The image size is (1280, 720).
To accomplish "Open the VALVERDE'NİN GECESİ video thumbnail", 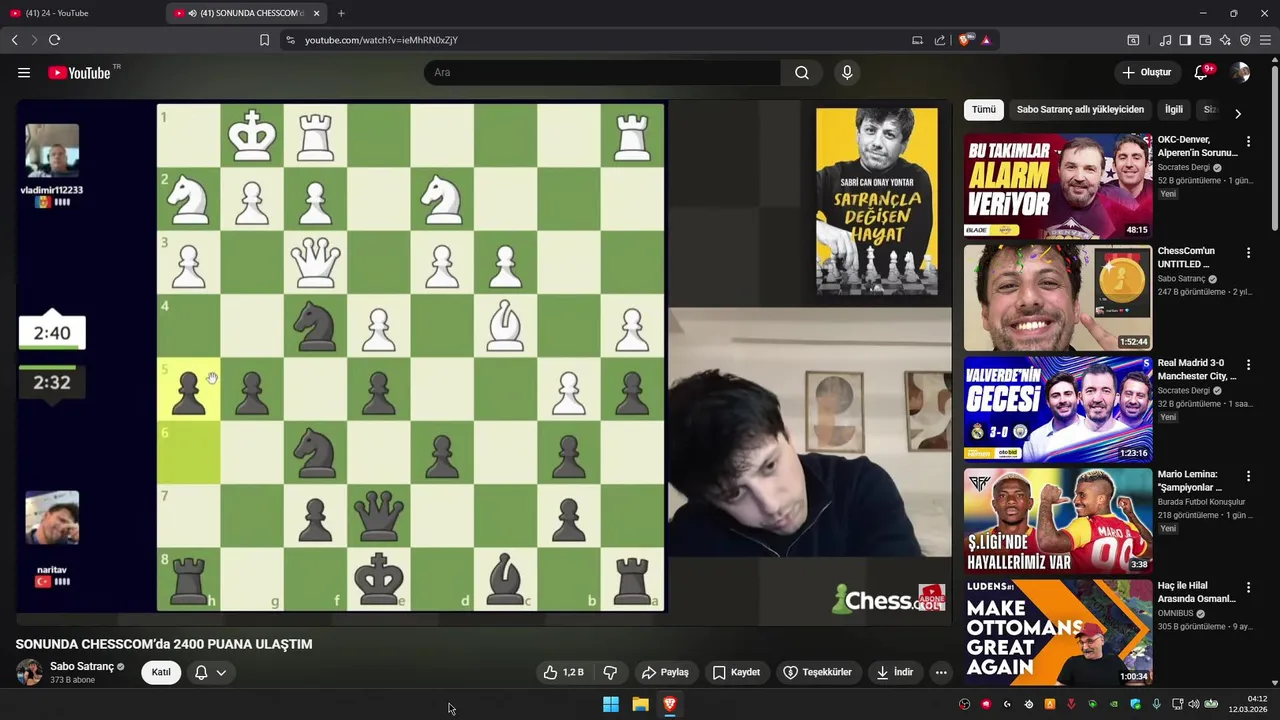I will tap(1058, 409).
